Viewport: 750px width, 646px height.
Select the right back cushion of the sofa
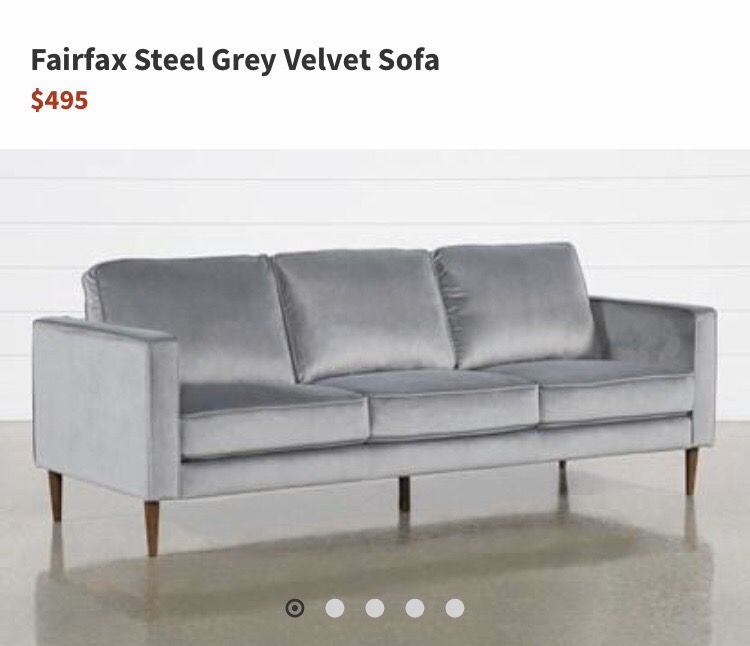519,306
